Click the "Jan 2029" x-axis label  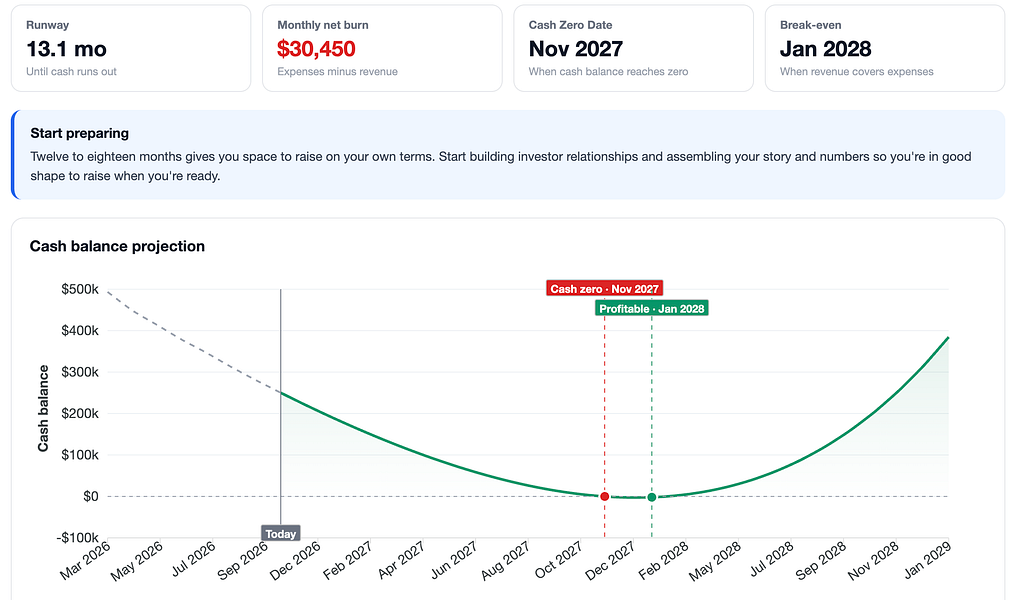tap(927, 559)
